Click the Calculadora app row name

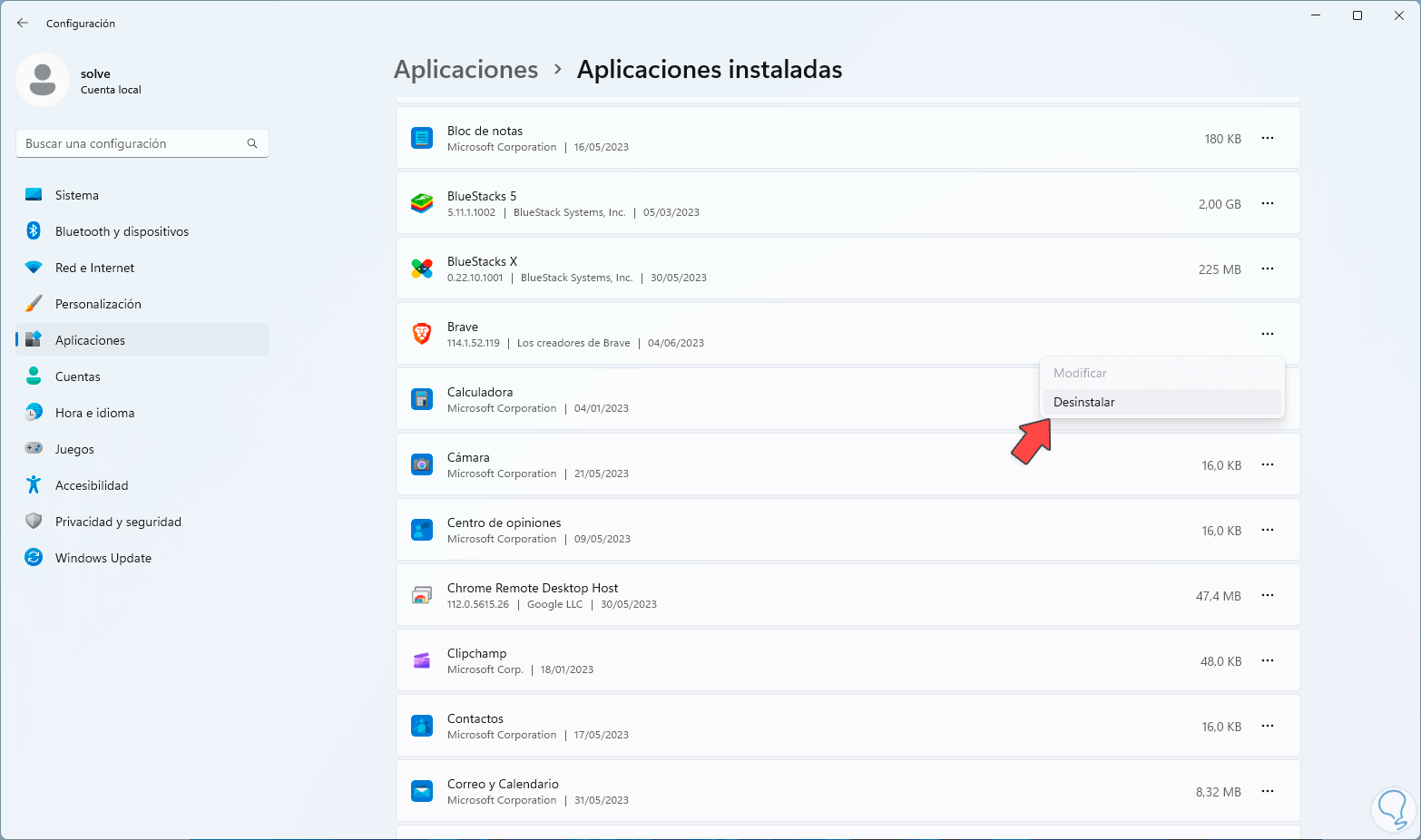click(480, 392)
